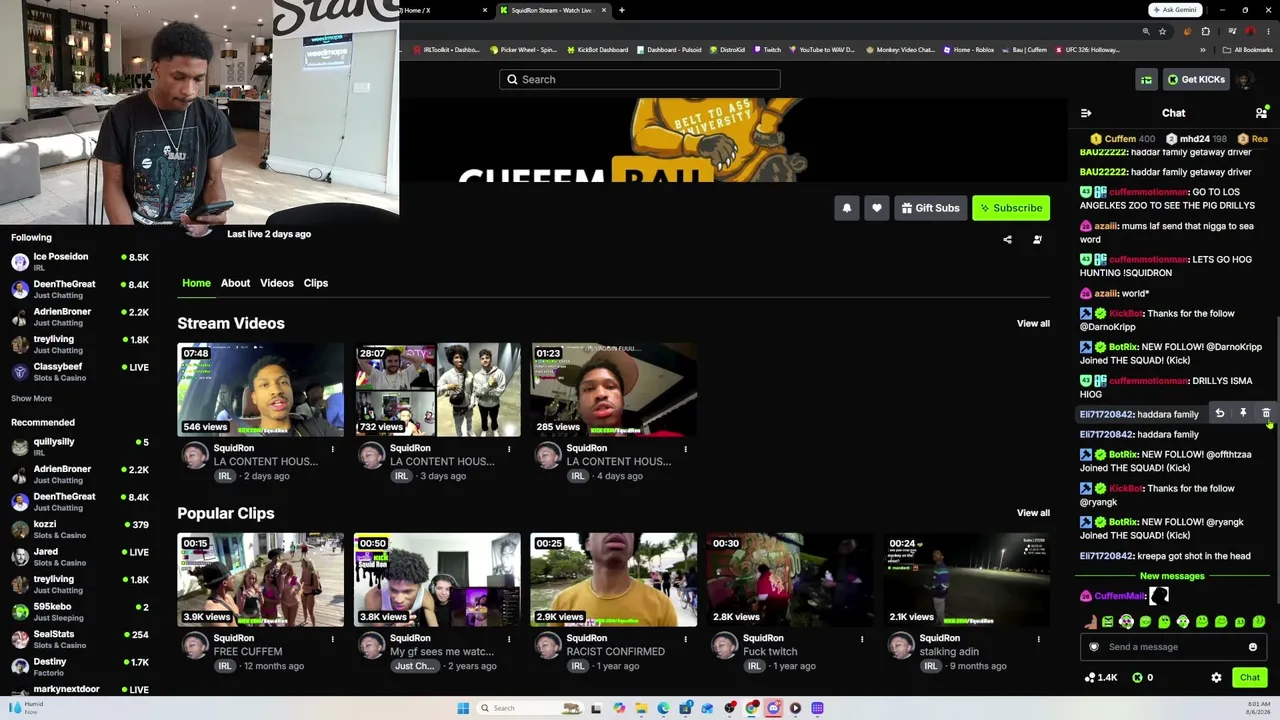Image resolution: width=1280 pixels, height=720 pixels.
Task: Open the profile avatar in Kick header
Action: point(1245,80)
